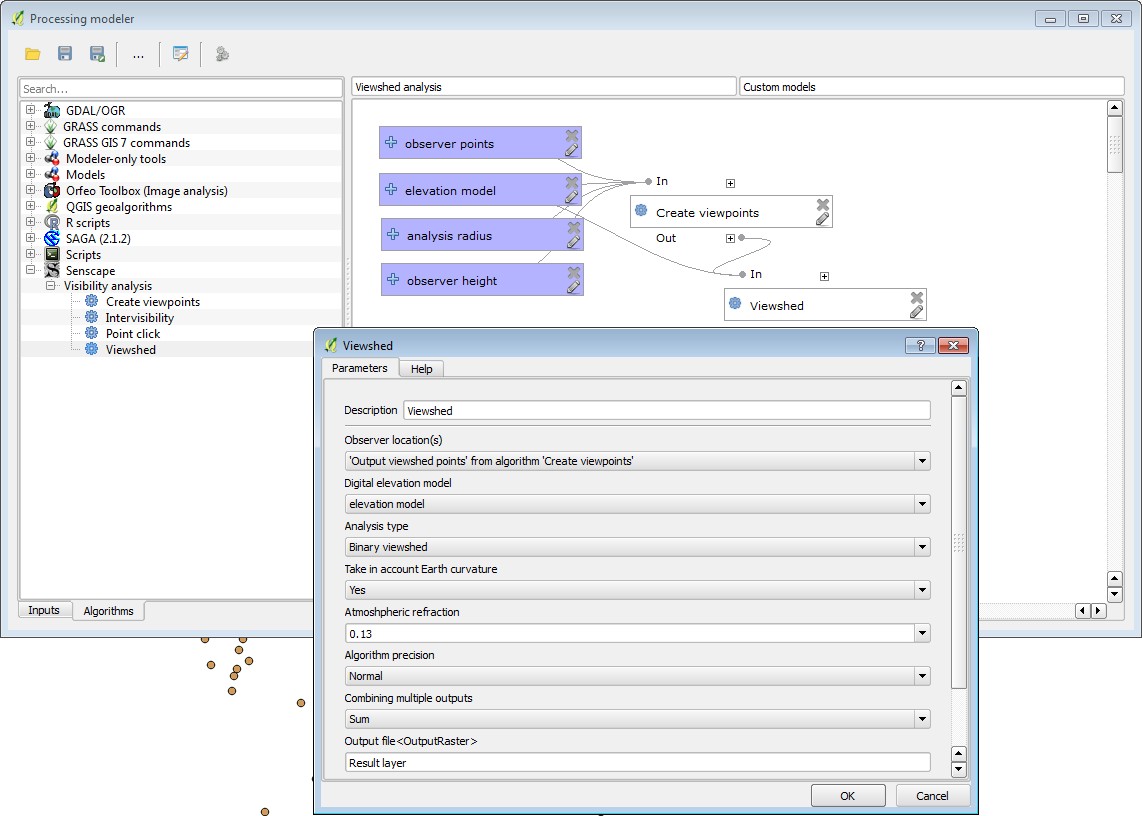The height and width of the screenshot is (816, 1142).
Task: Select Intervisibility in algorithm tree
Action: [140, 318]
